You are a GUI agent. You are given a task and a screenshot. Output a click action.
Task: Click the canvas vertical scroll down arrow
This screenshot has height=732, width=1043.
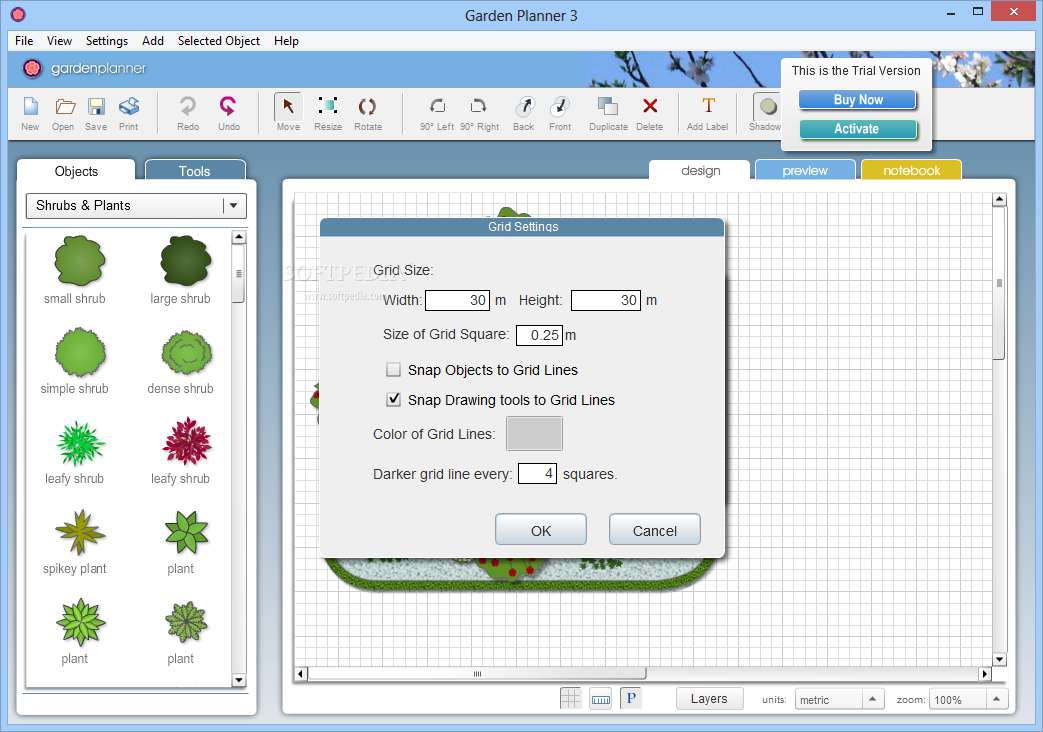point(999,659)
